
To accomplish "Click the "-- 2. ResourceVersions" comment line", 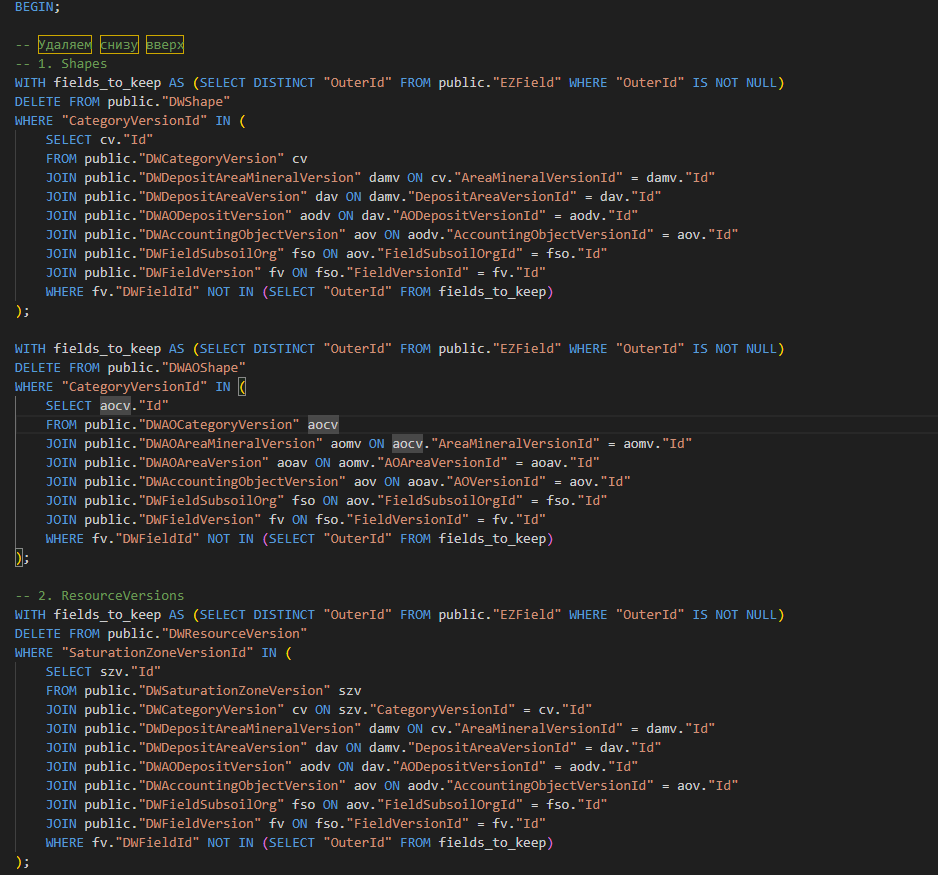I will point(99,596).
